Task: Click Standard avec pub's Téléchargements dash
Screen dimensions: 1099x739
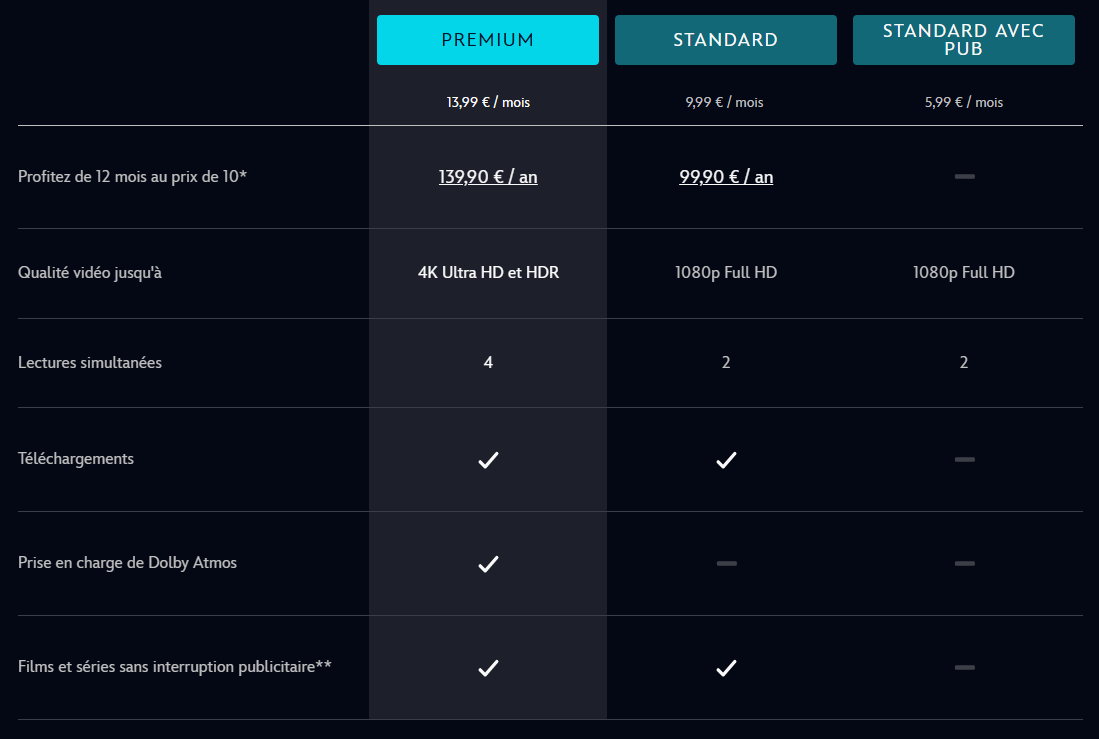Action: pyautogui.click(x=964, y=459)
